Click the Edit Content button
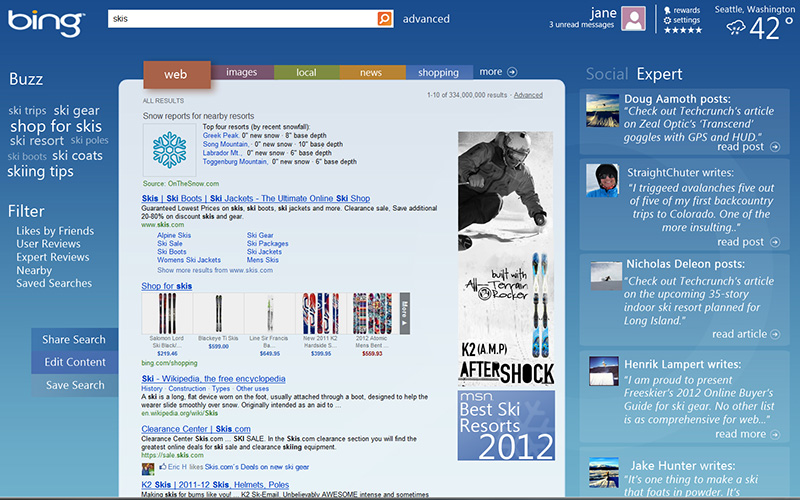 (x=74, y=362)
